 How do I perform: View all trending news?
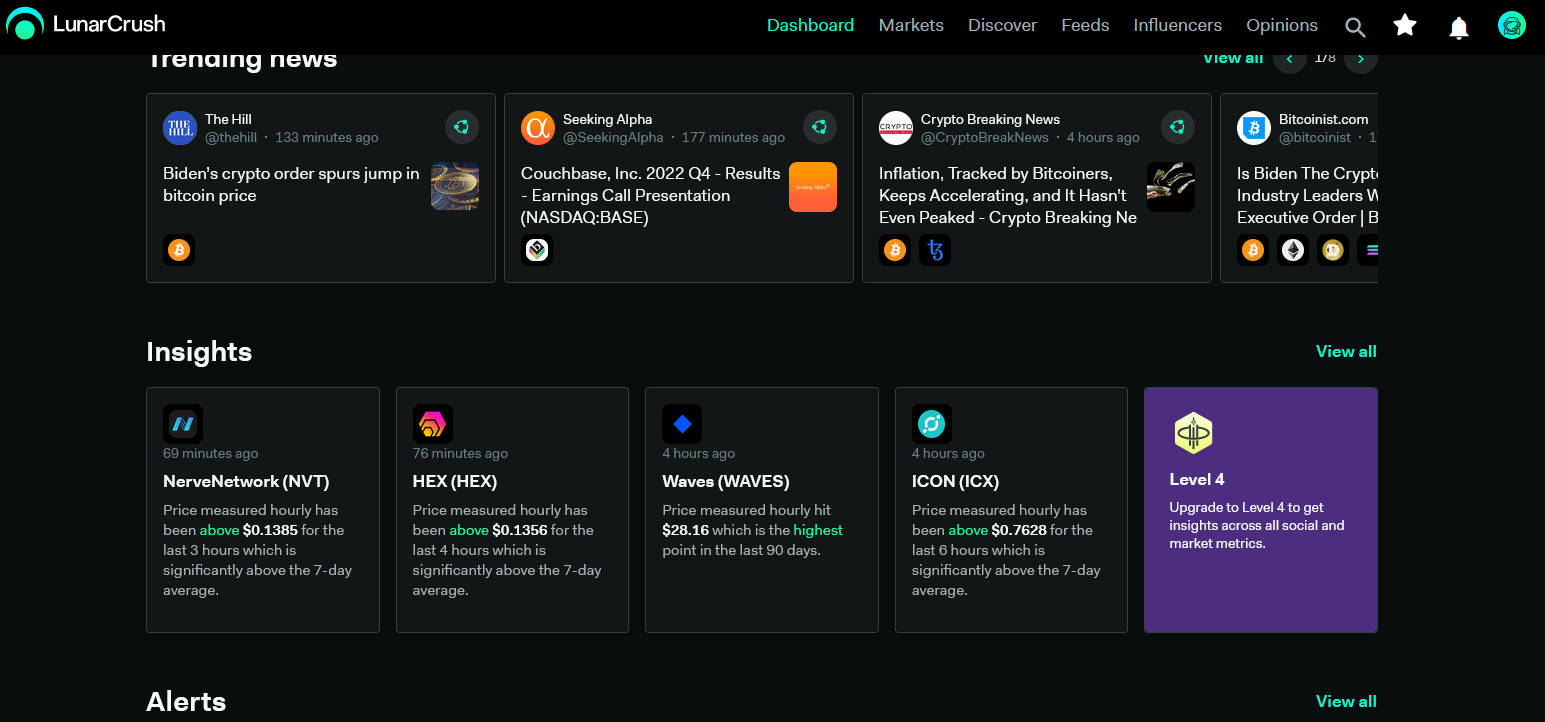point(1233,59)
